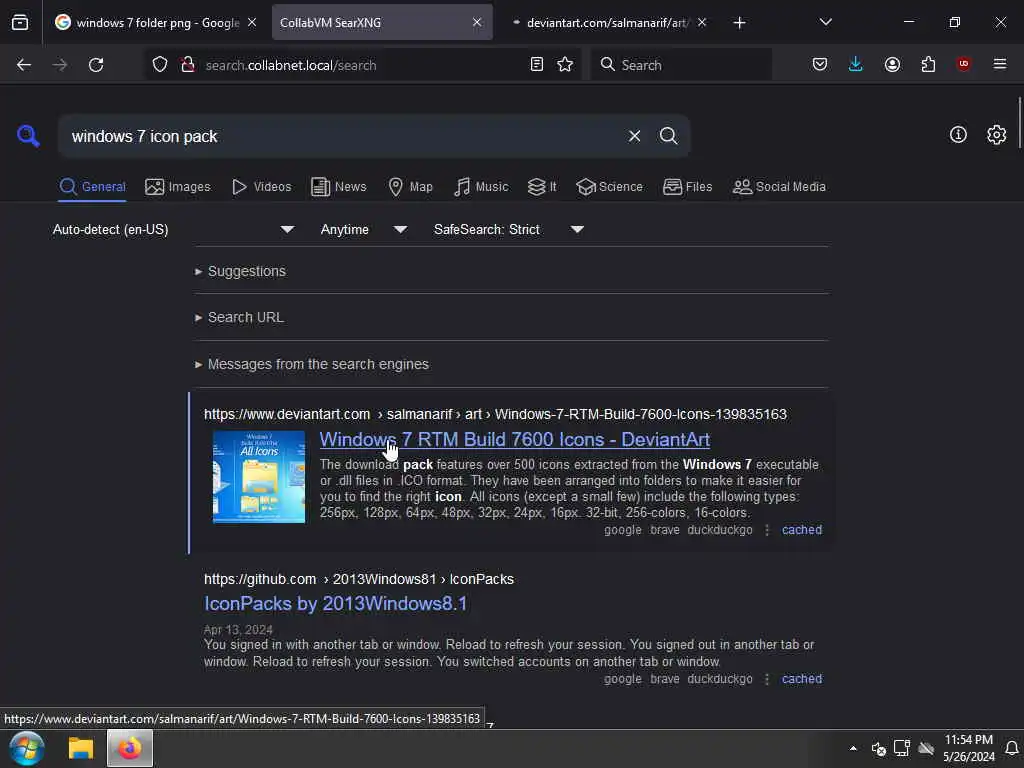Viewport: 1024px width, 768px height.
Task: Open Firefox View tab list icon
Action: pyautogui.click(x=20, y=22)
